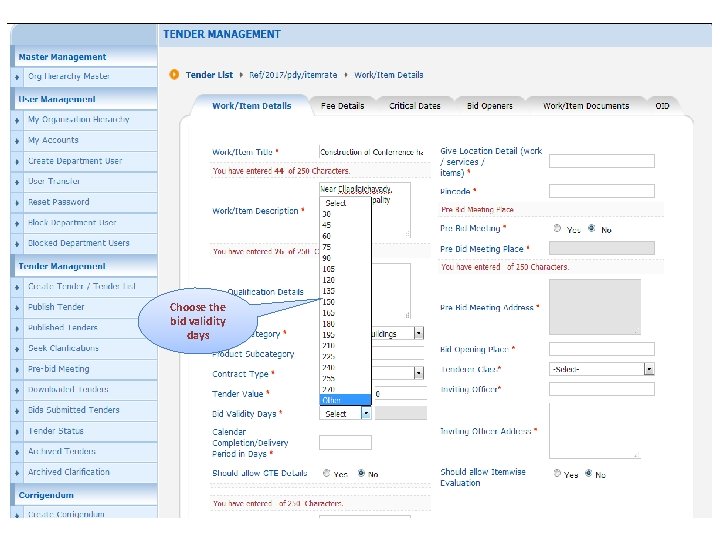This screenshot has height=540, width=720.
Task: Click Calendar Completion/Delivery Period field
Action: click(x=345, y=443)
